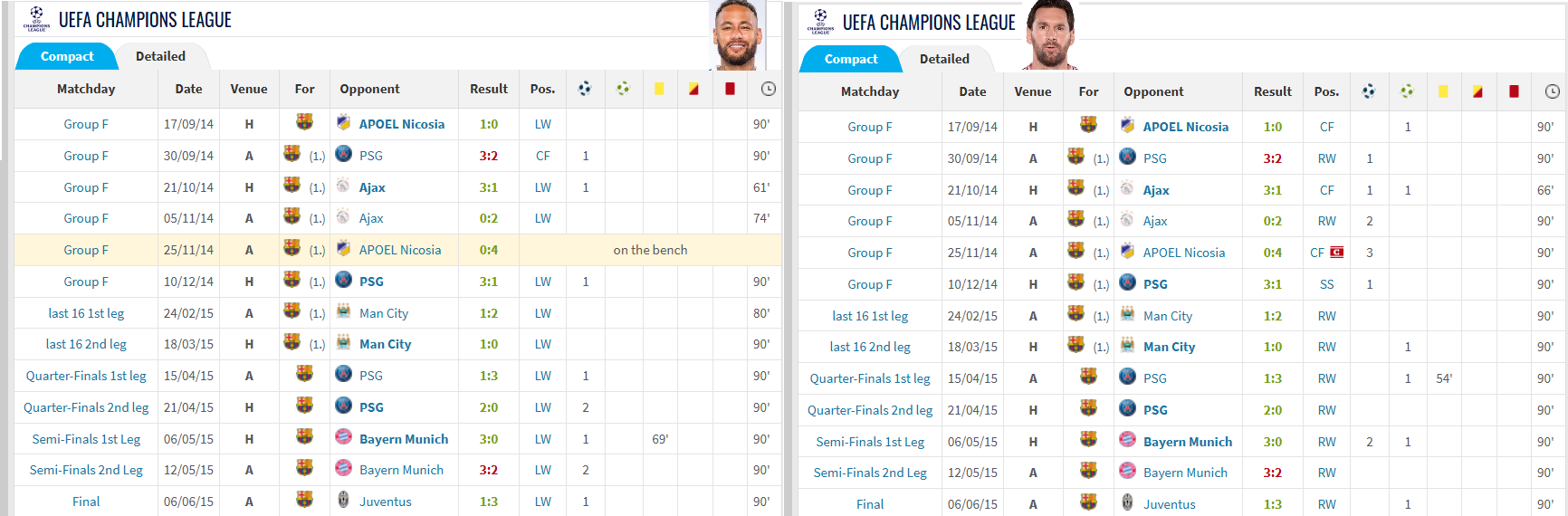Open Quarter-Finals 2nd leg link in left table

86,407
